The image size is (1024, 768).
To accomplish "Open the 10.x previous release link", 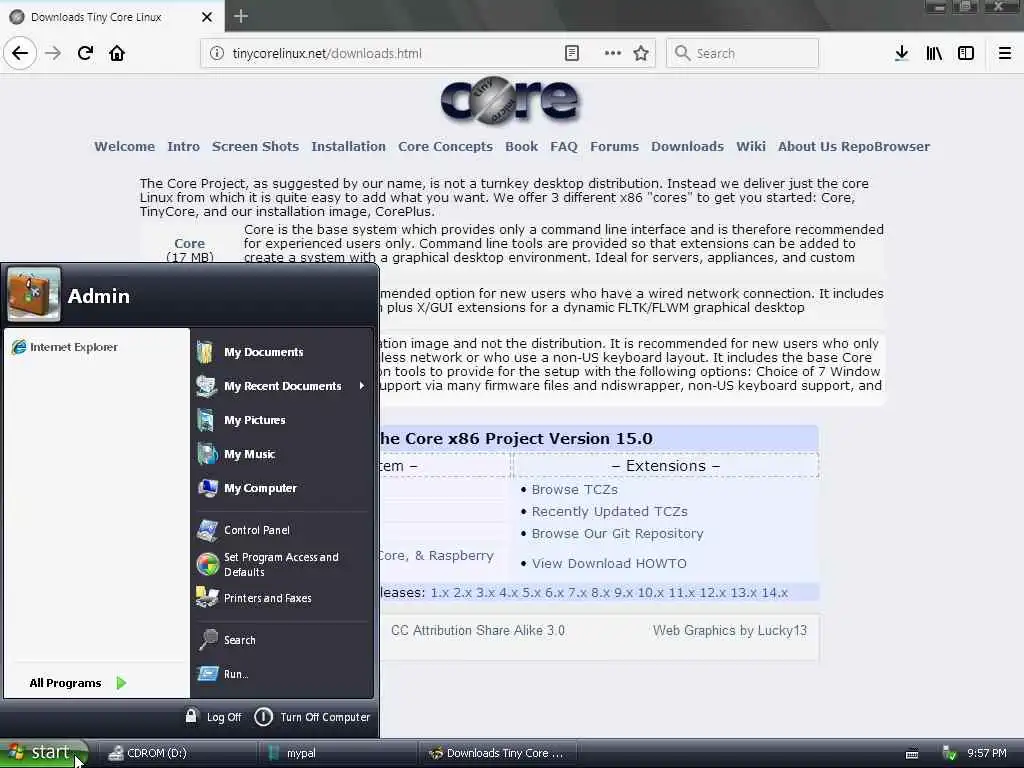I will 650,592.
